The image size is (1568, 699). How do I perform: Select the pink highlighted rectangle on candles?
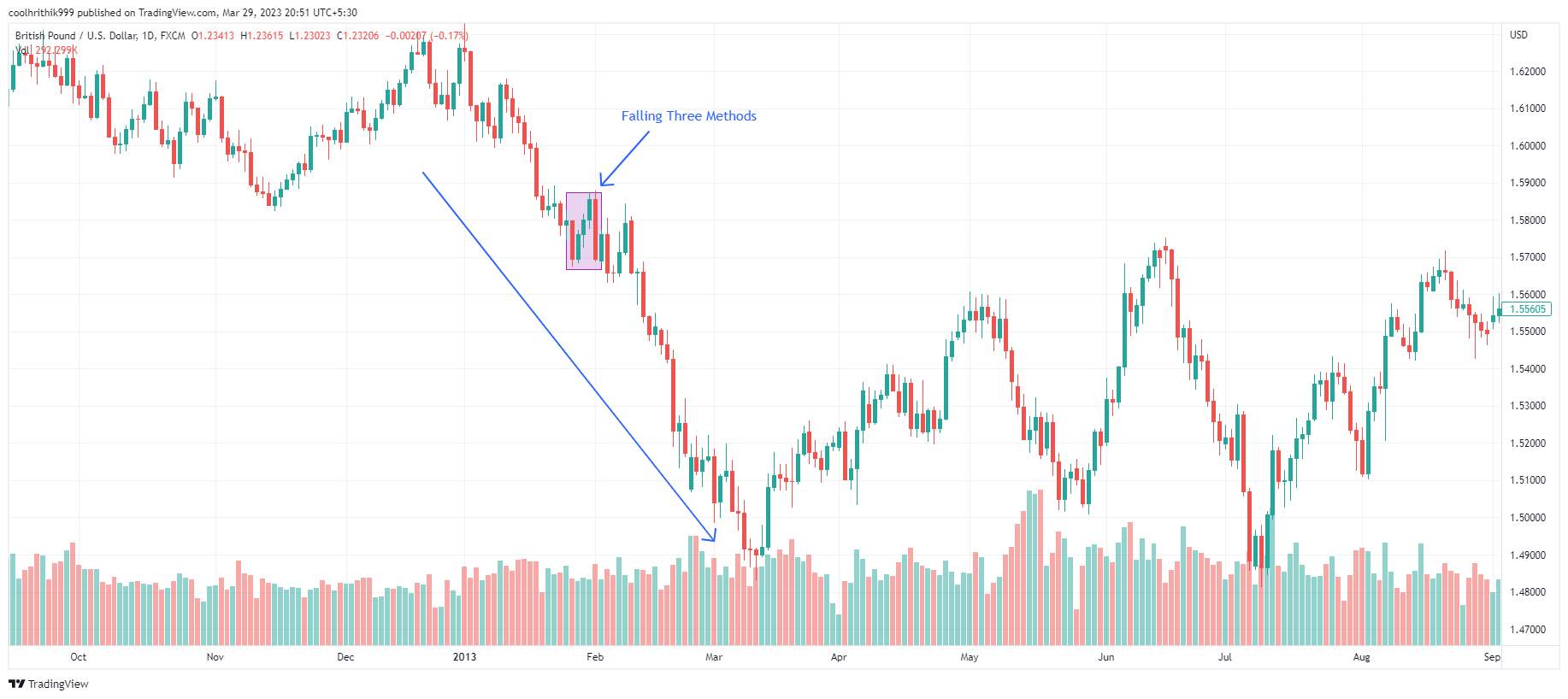tap(584, 231)
